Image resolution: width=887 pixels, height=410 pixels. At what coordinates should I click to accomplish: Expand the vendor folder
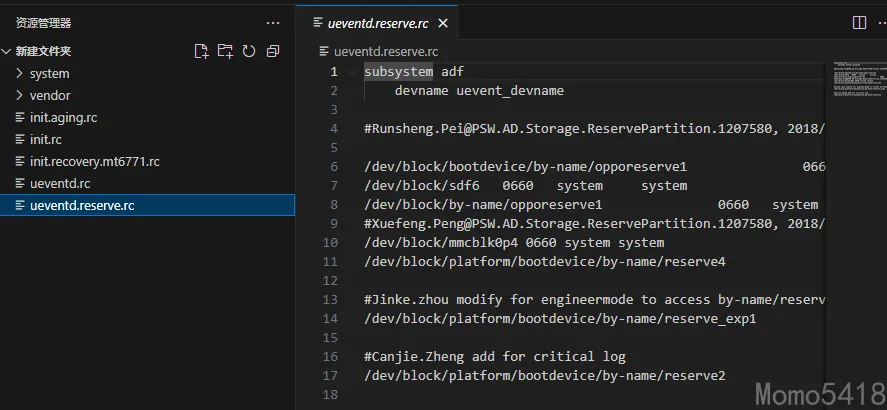click(x=50, y=95)
